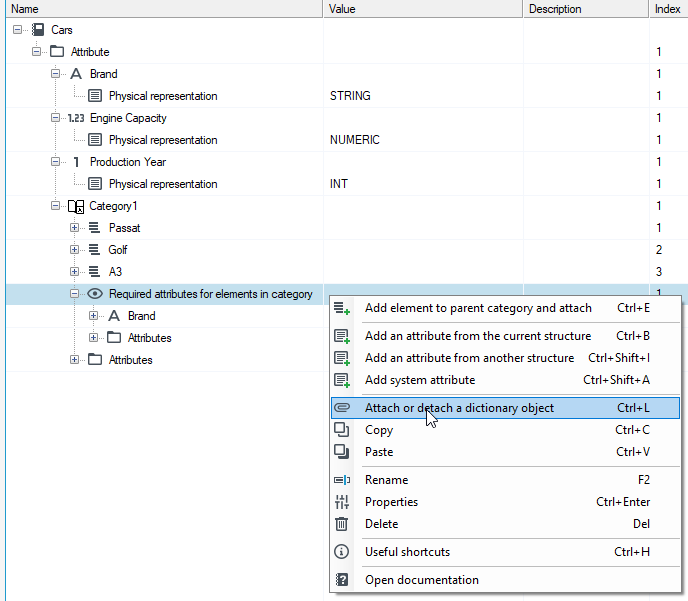Select the Category1 row label
Viewport: 688px width, 601px height.
click(113, 206)
